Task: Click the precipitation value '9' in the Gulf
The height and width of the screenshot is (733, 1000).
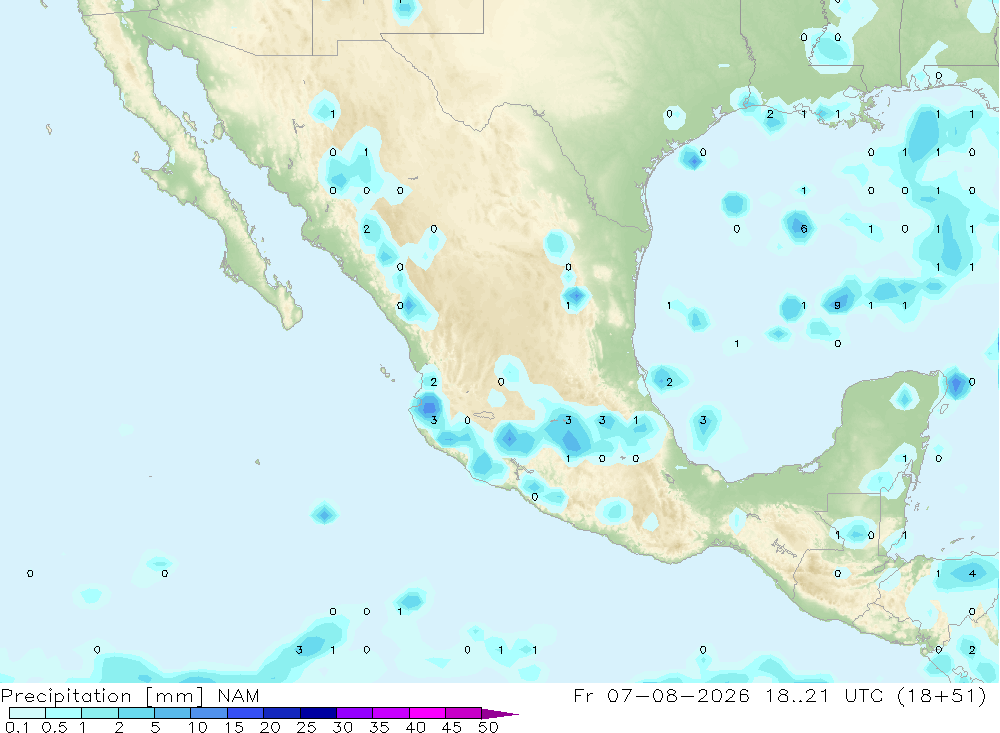Action: (x=837, y=305)
